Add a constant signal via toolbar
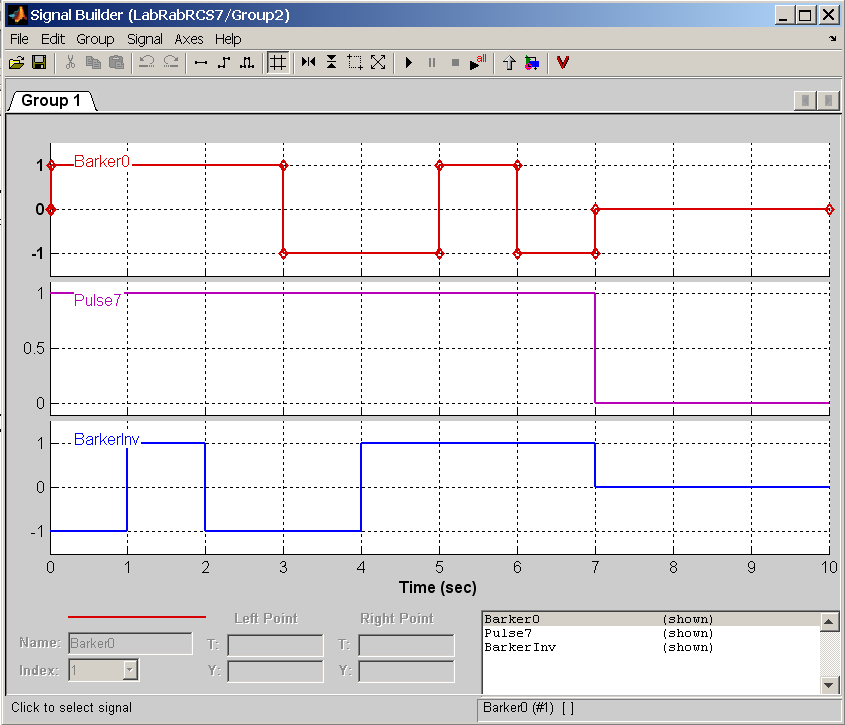Viewport: 845px width, 725px height. 200,62
